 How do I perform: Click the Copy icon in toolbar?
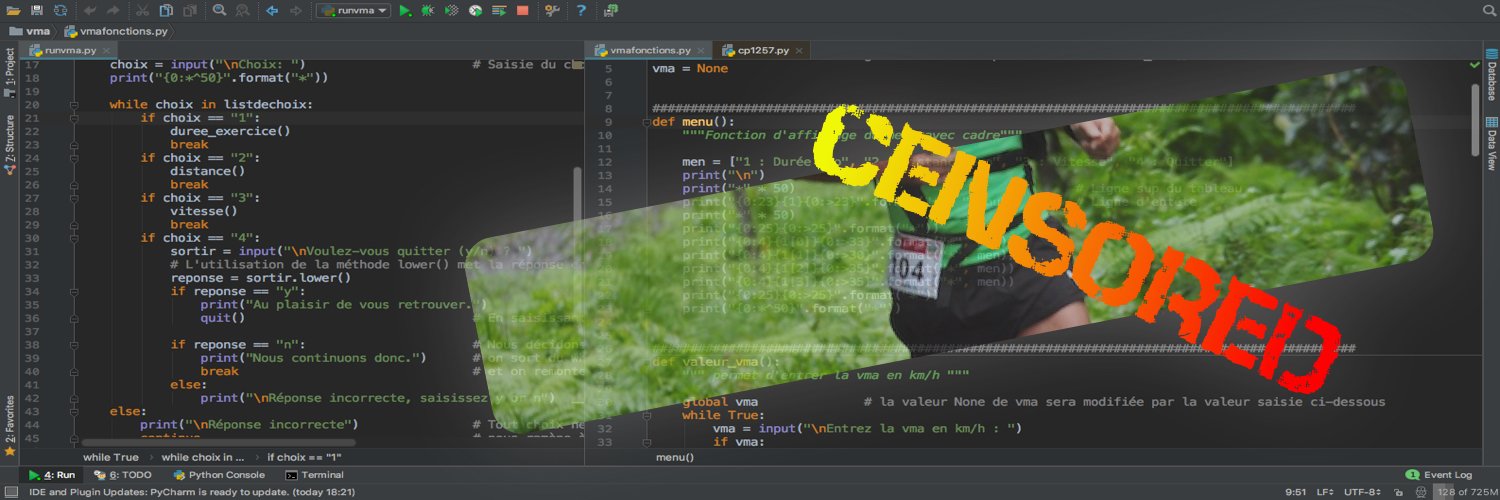pos(165,10)
